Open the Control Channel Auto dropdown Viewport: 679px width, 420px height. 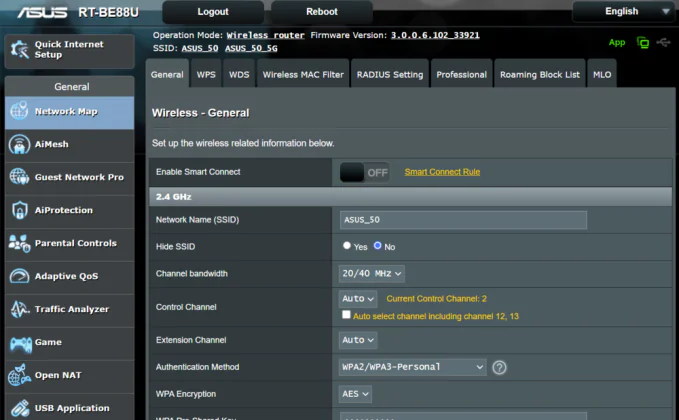[358, 299]
